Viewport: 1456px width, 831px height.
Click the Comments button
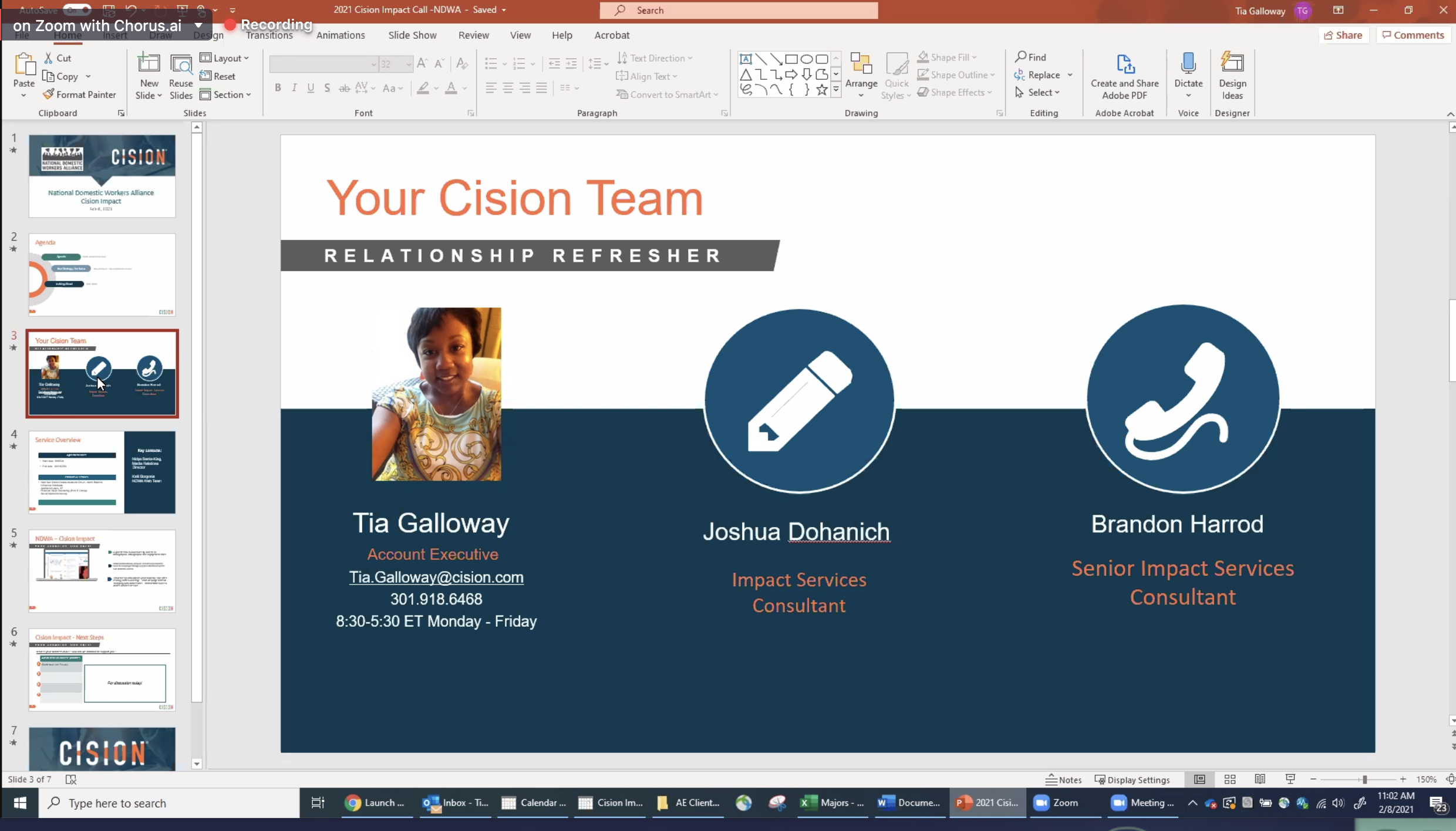(1413, 35)
